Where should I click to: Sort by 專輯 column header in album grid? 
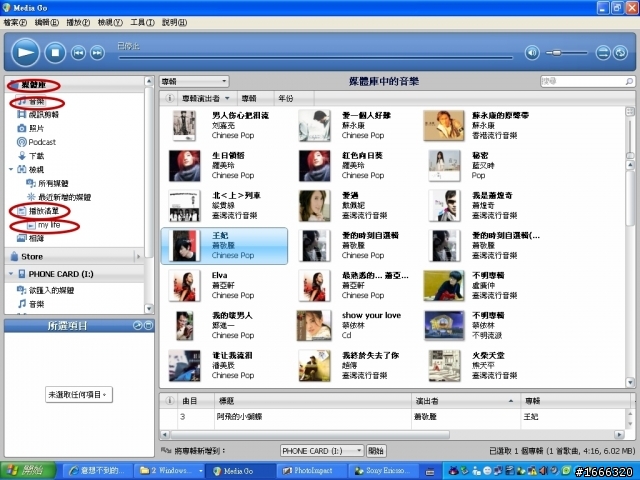pos(256,98)
